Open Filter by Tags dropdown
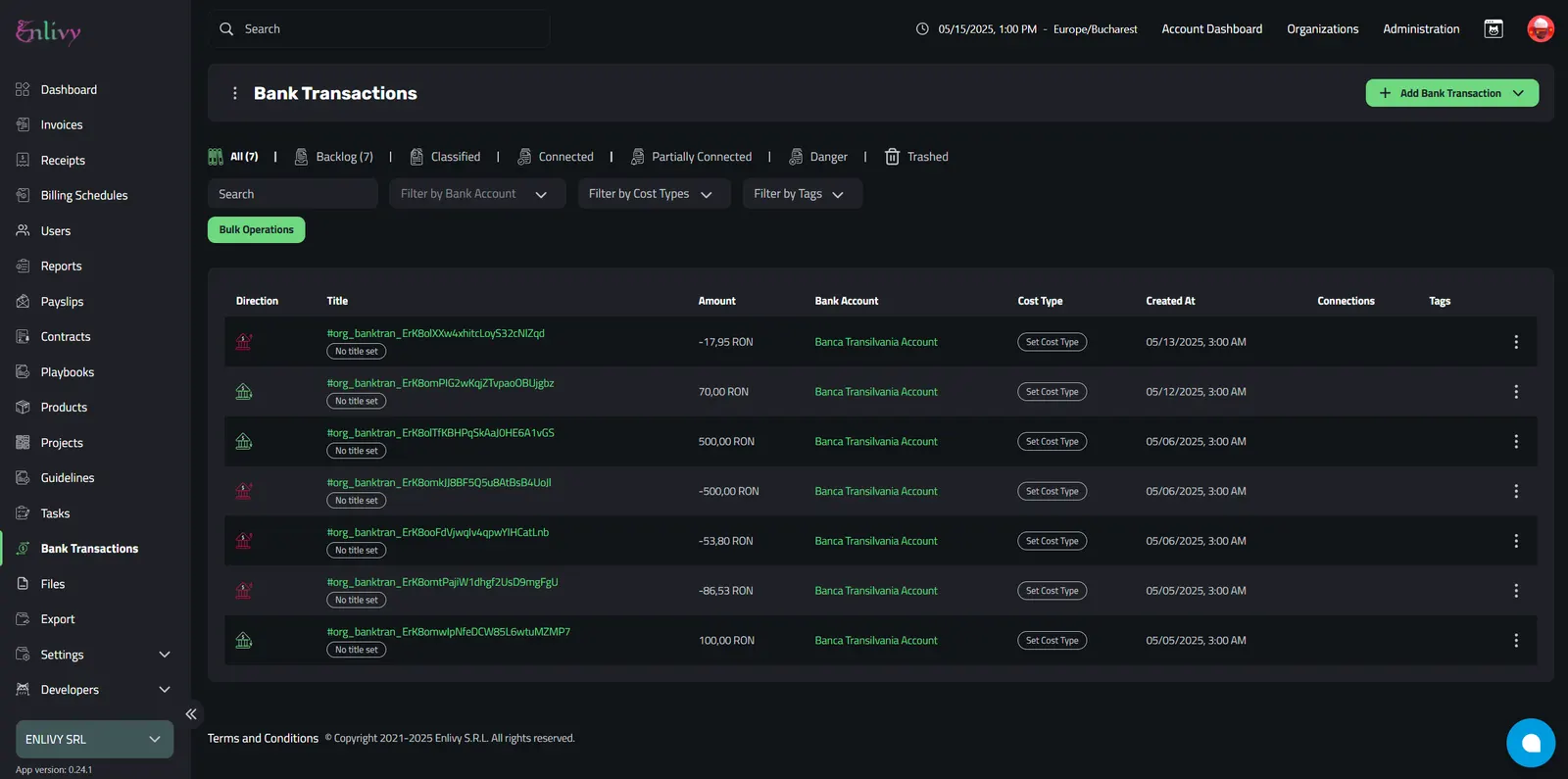The width and height of the screenshot is (1568, 779). (802, 194)
